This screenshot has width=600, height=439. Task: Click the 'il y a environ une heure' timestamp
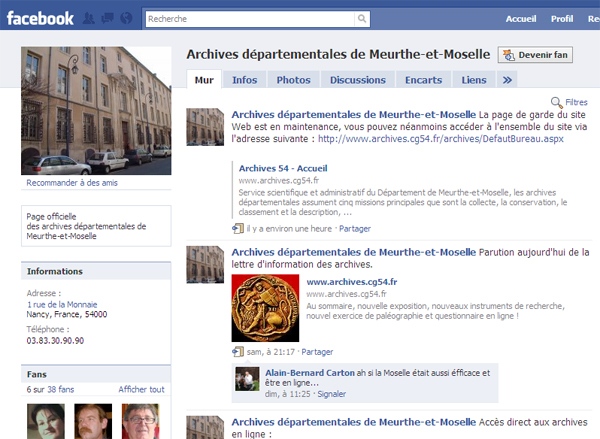pos(289,229)
